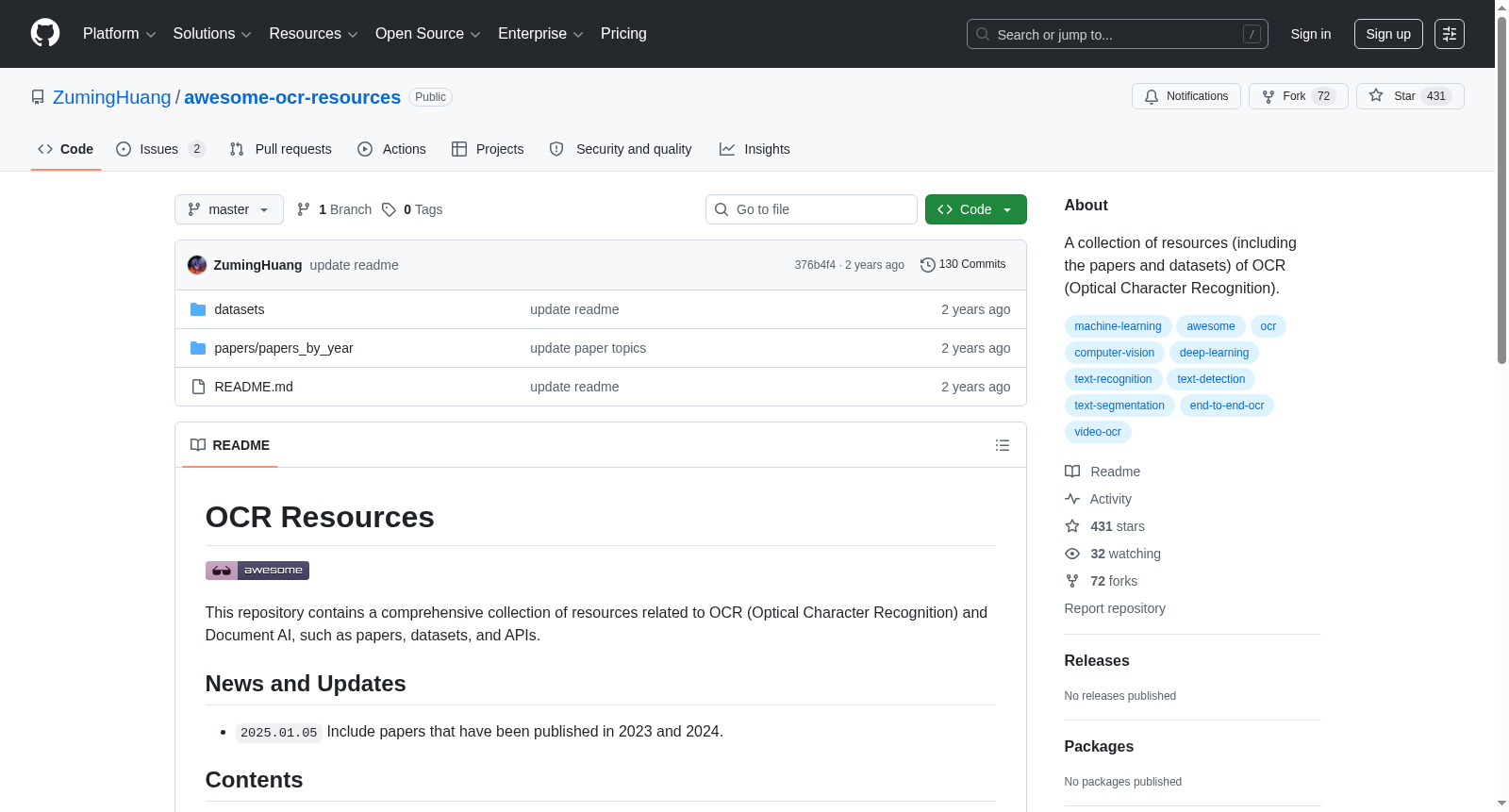Open the text-detection topic tag
Image resolution: width=1509 pixels, height=812 pixels.
click(1211, 379)
